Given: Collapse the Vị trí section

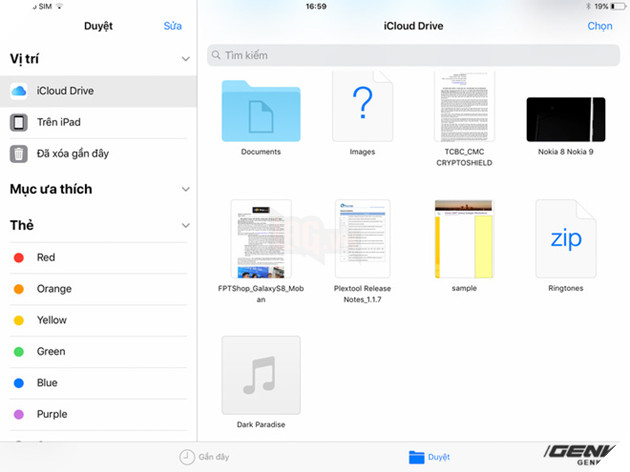Looking at the screenshot, I should click(185, 60).
